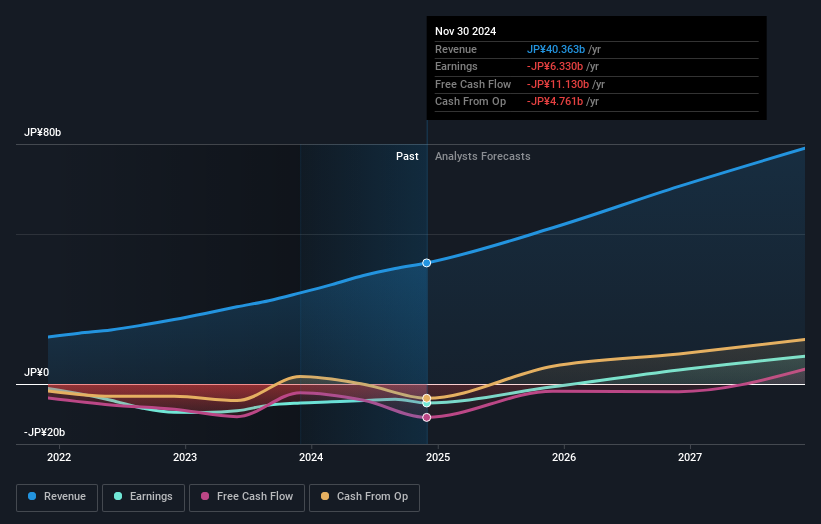This screenshot has width=821, height=524.
Task: Click the blue Revenue legend dot
Action: tap(32, 496)
